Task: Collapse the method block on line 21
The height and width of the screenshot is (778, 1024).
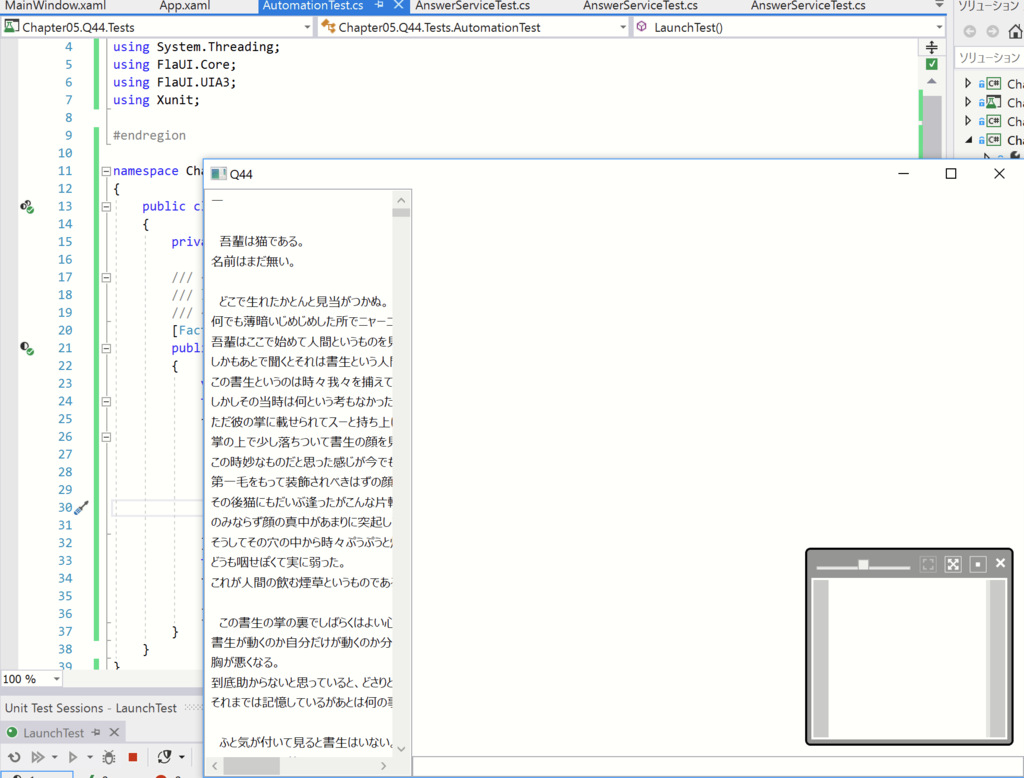Action: [x=106, y=348]
